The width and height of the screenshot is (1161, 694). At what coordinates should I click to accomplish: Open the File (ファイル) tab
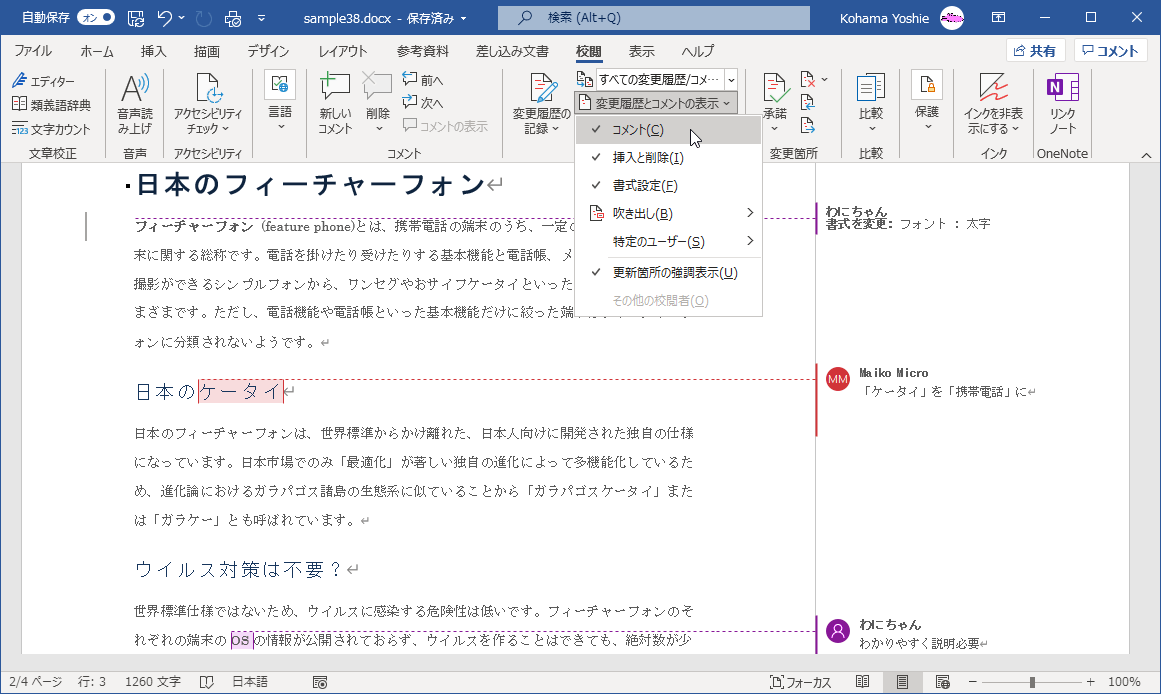(x=33, y=52)
